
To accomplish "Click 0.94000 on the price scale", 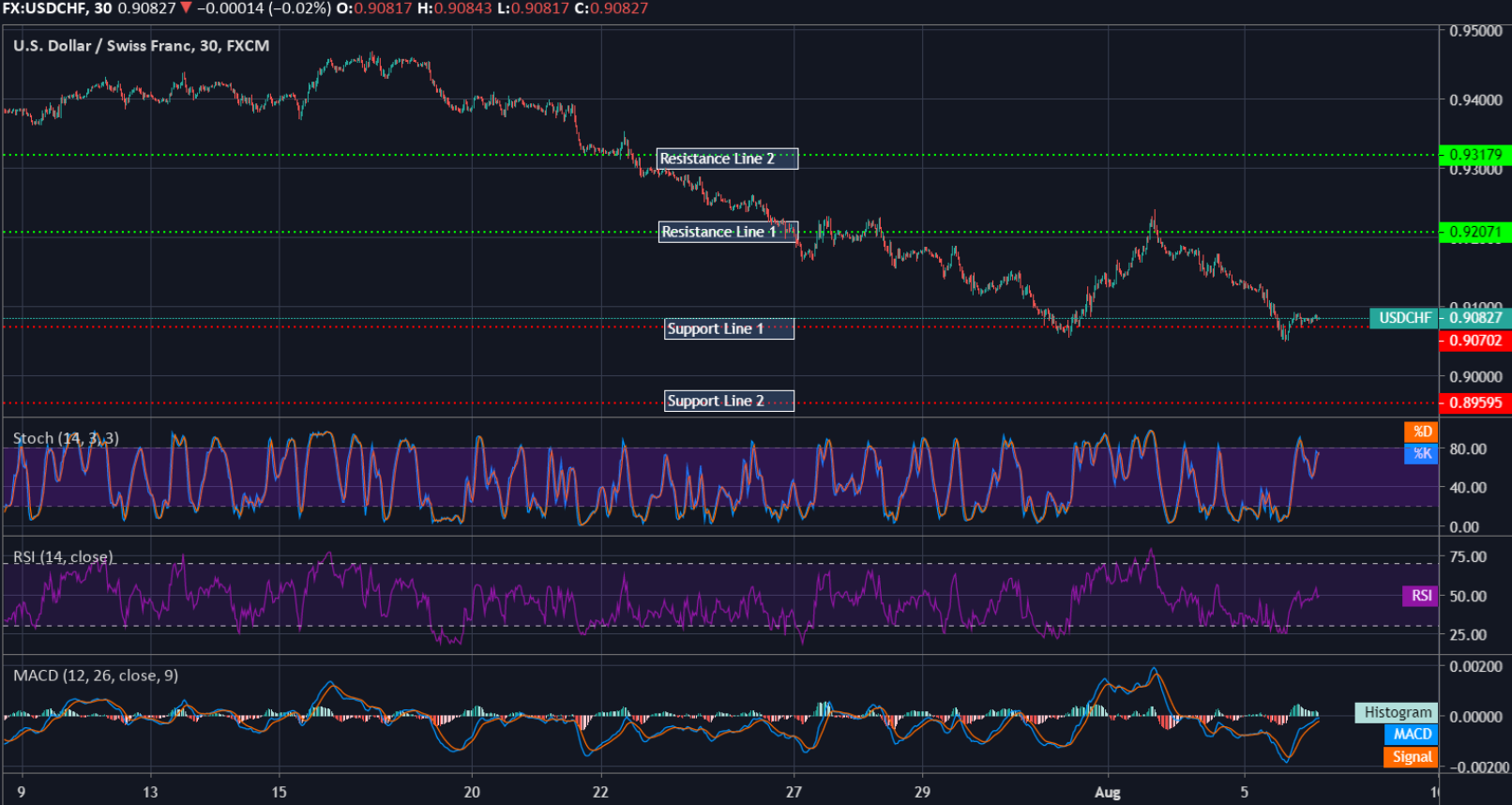I will 1475,100.
